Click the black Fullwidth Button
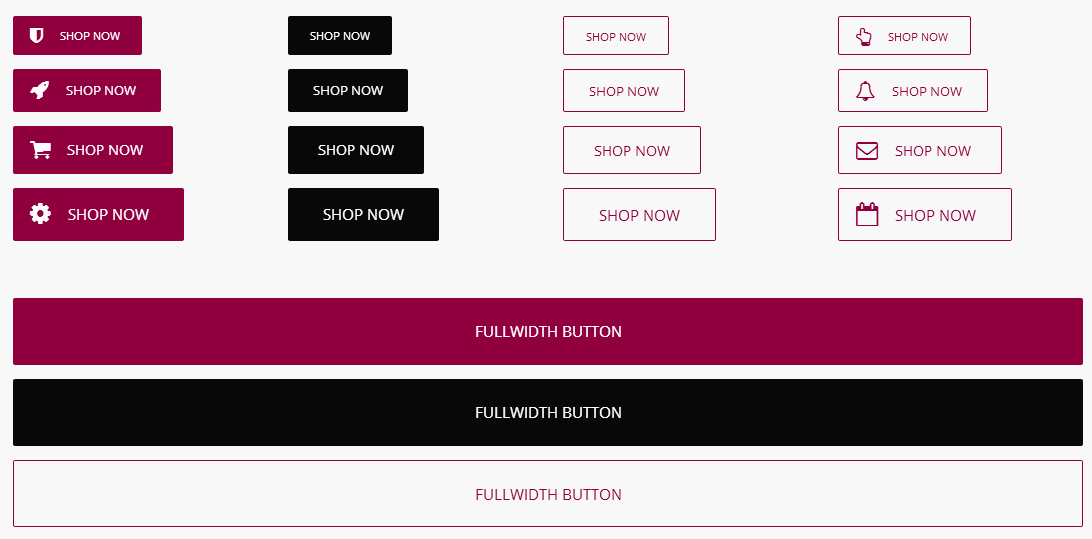Image resolution: width=1092 pixels, height=539 pixels. pyautogui.click(x=548, y=412)
